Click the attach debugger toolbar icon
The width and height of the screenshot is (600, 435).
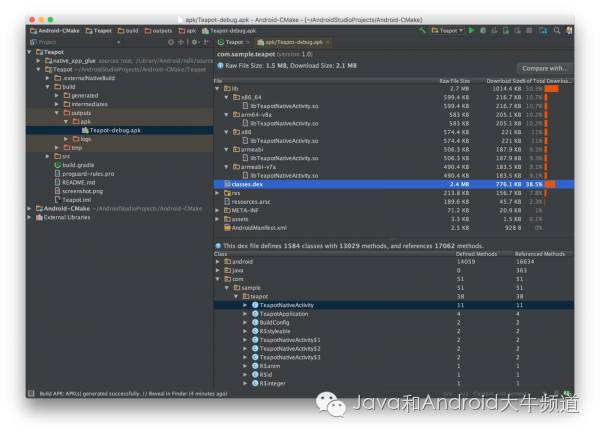click(x=506, y=30)
